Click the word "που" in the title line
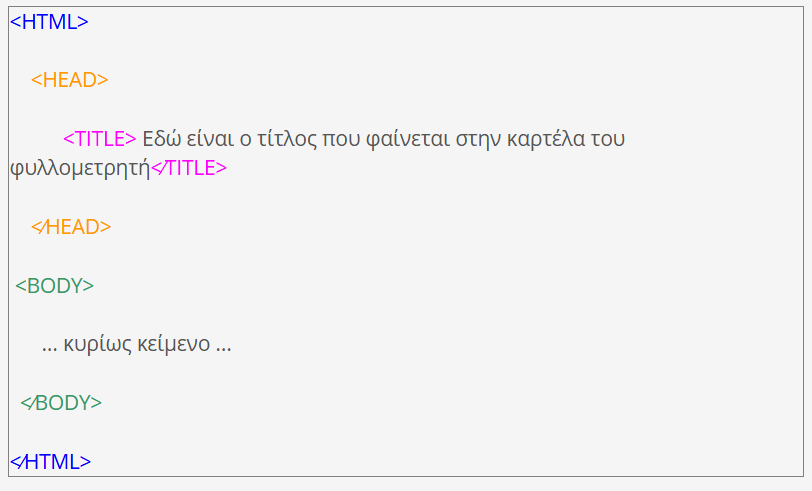Viewport: 812px width, 491px height. (341, 140)
